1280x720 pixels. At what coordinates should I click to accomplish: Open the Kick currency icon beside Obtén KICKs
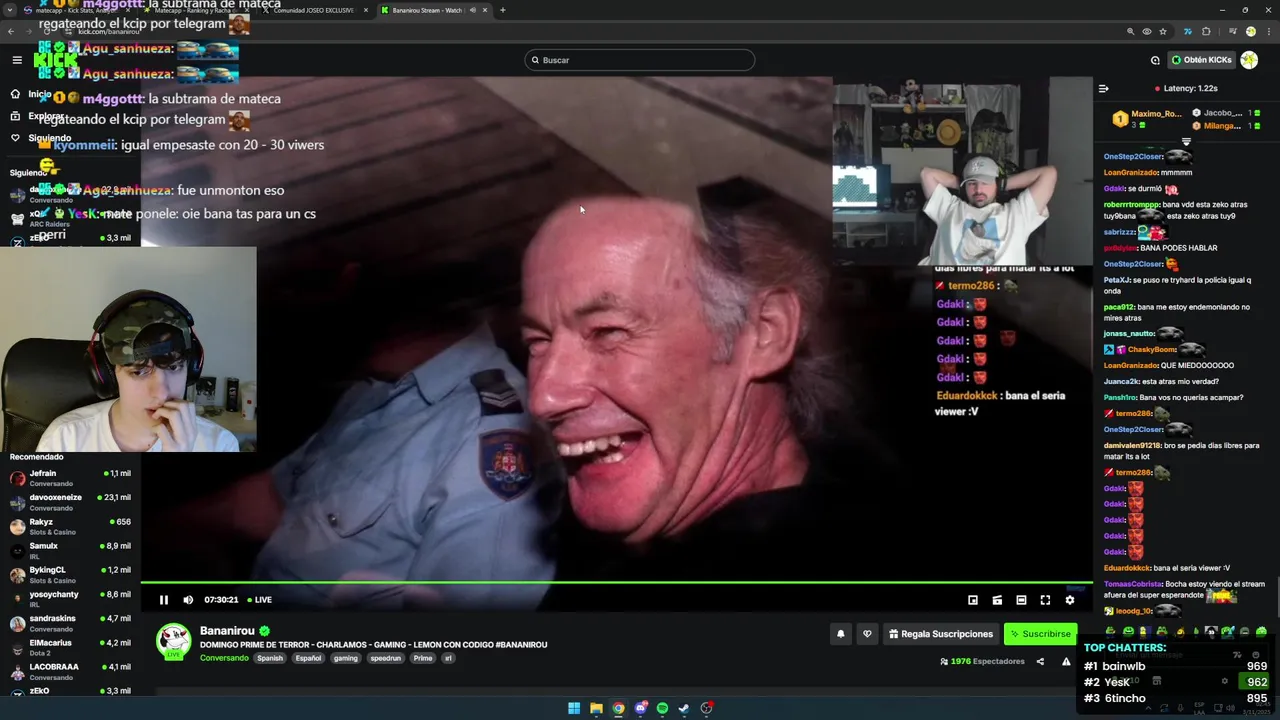click(x=1155, y=60)
